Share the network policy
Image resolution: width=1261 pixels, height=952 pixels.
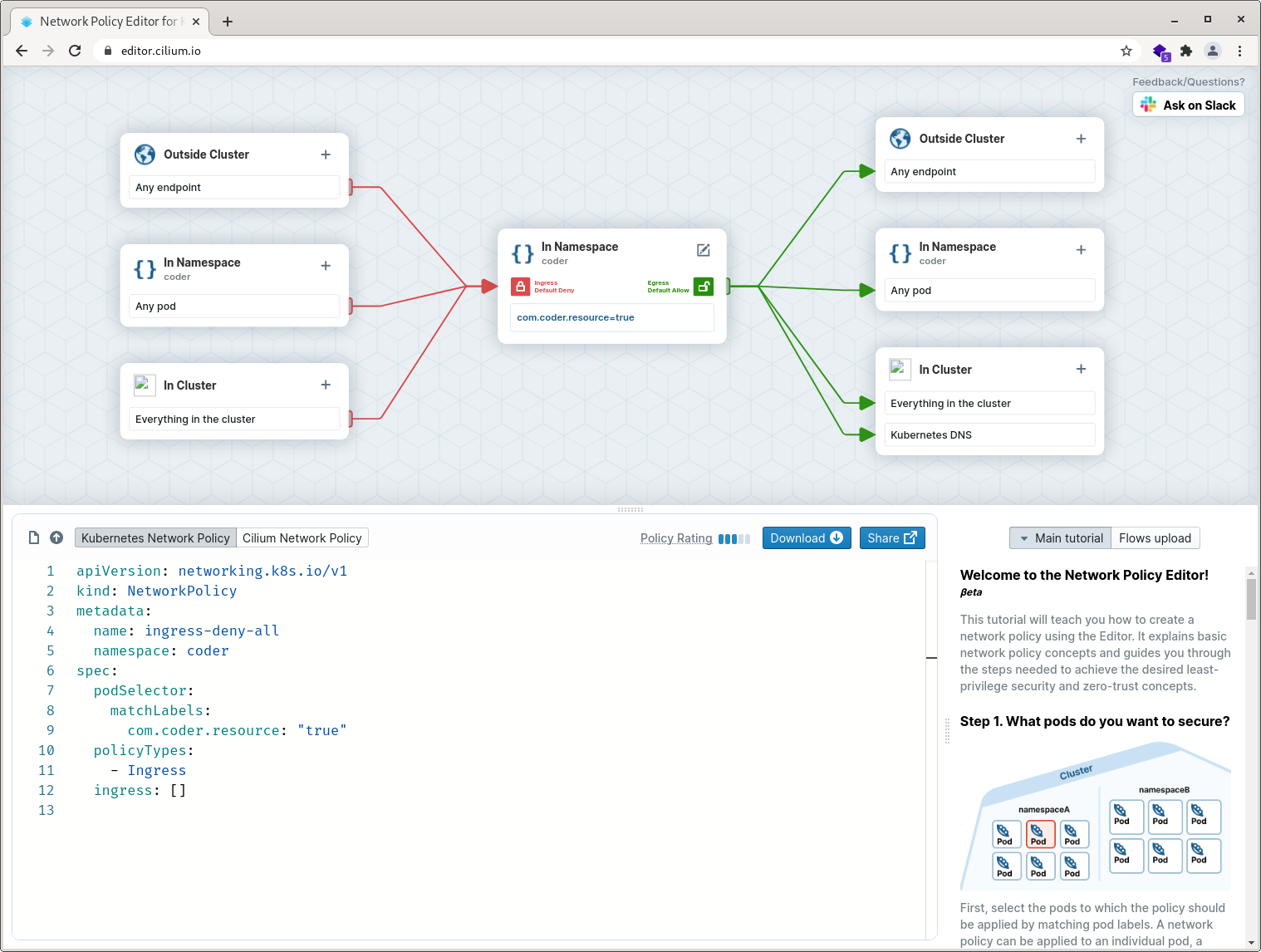892,538
